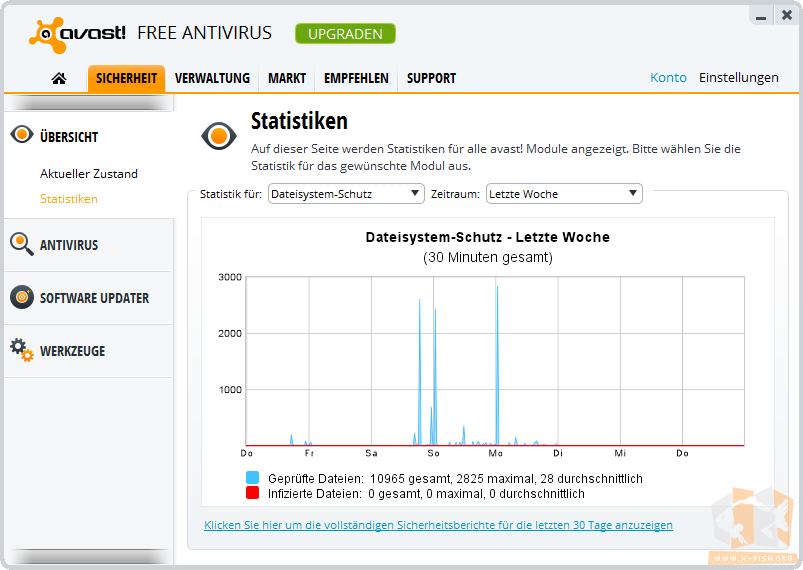Screen dimensions: 803x570
Task: Go to the home screen icon
Action: pyautogui.click(x=59, y=78)
